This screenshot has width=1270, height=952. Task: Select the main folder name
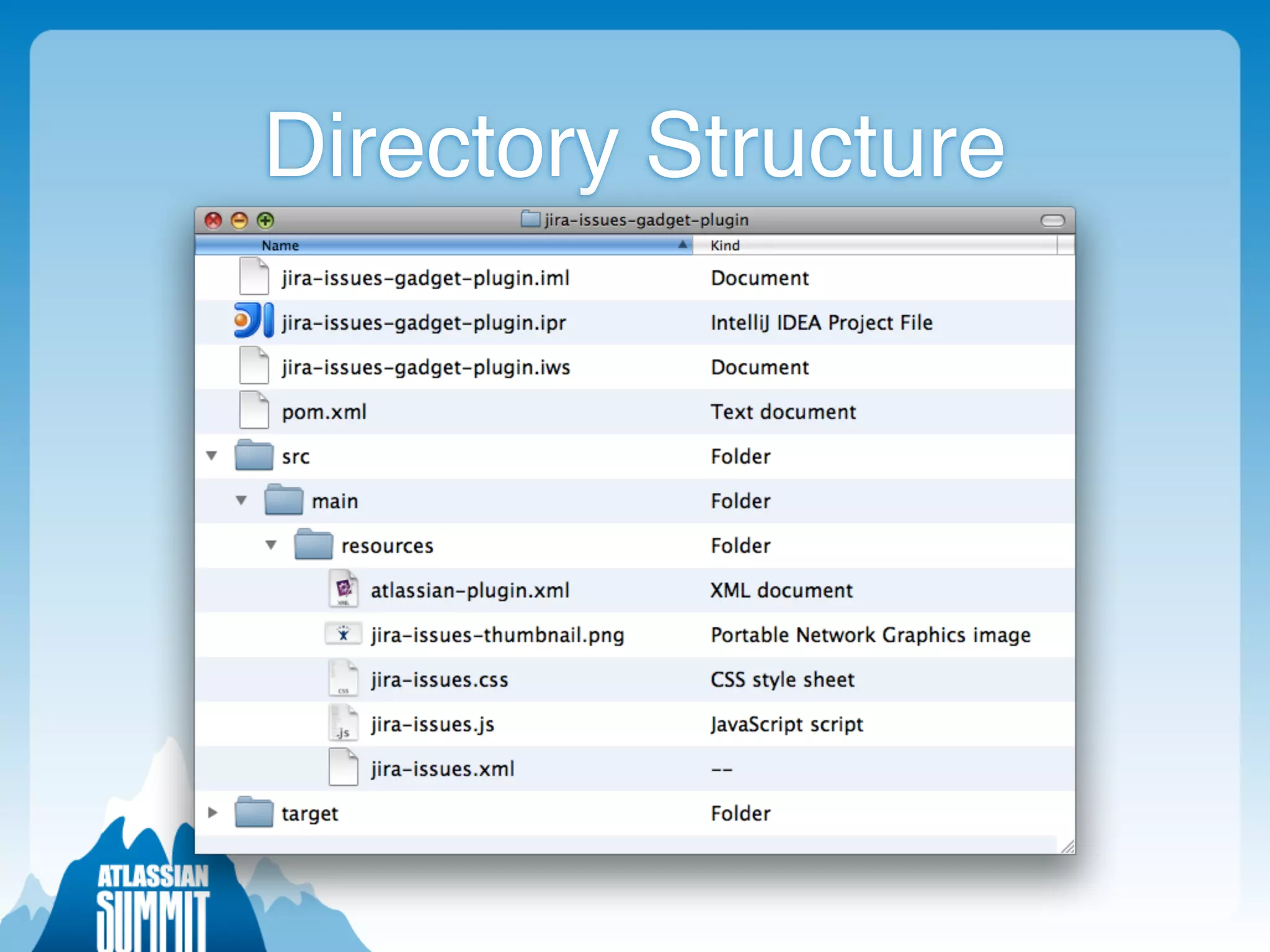click(335, 501)
